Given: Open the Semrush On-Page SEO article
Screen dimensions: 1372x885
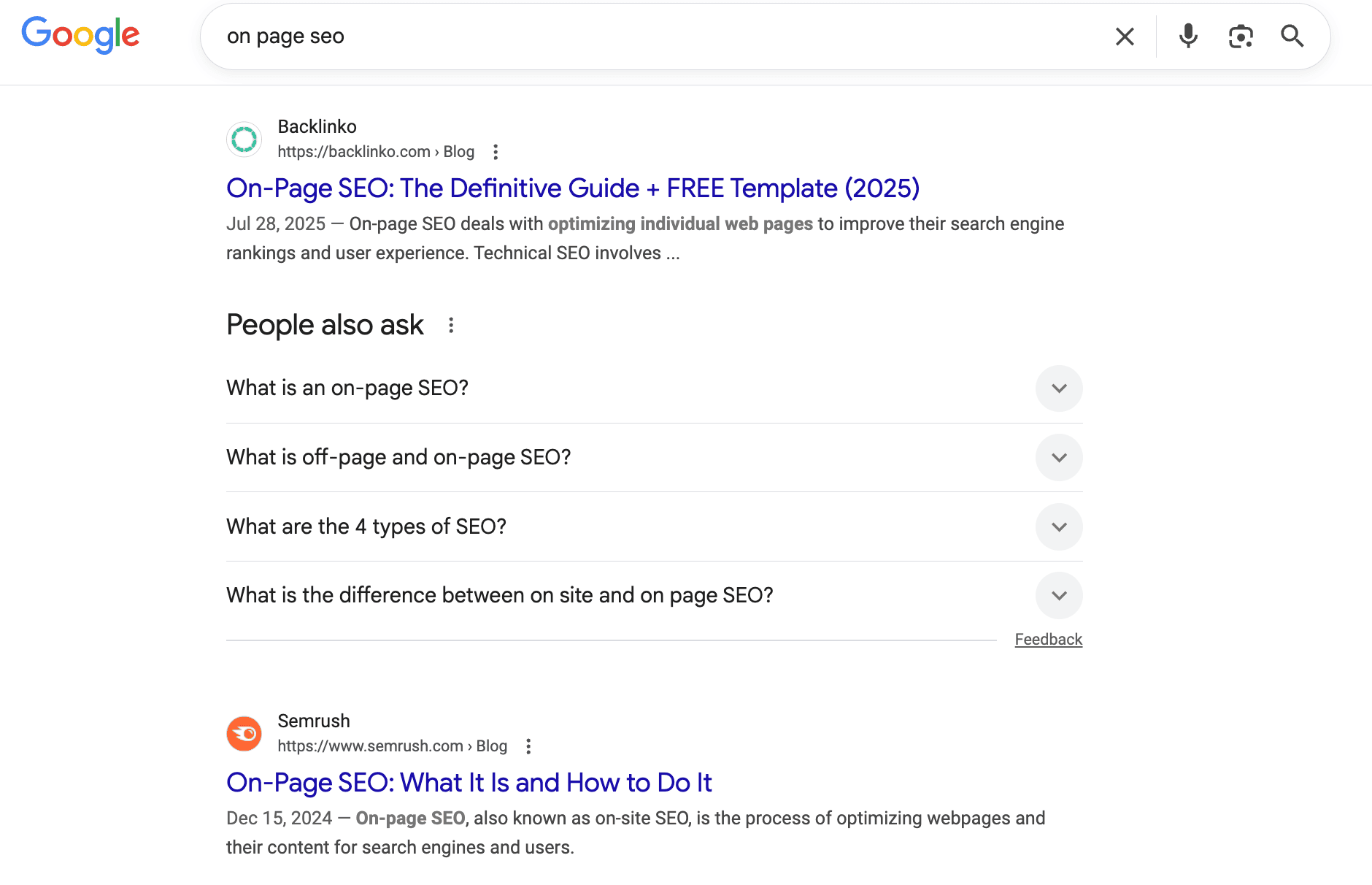Looking at the screenshot, I should (469, 782).
